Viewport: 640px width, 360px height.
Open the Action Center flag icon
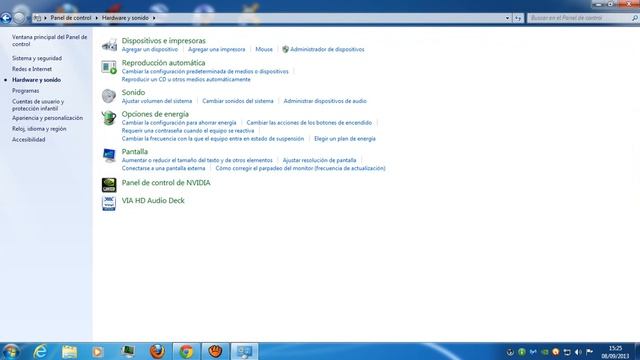click(x=589, y=352)
